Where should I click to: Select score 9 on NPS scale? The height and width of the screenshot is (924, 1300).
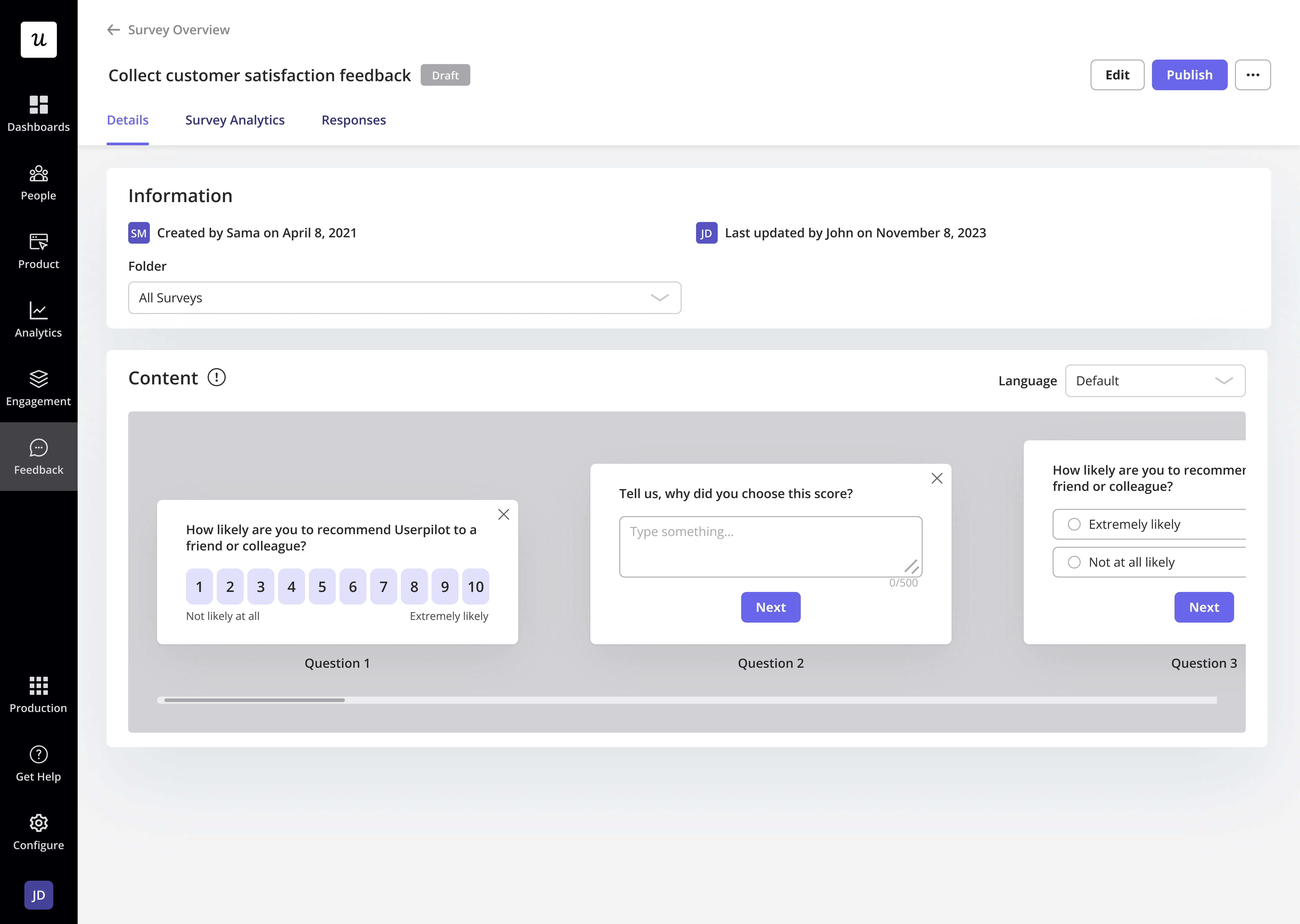(x=445, y=587)
